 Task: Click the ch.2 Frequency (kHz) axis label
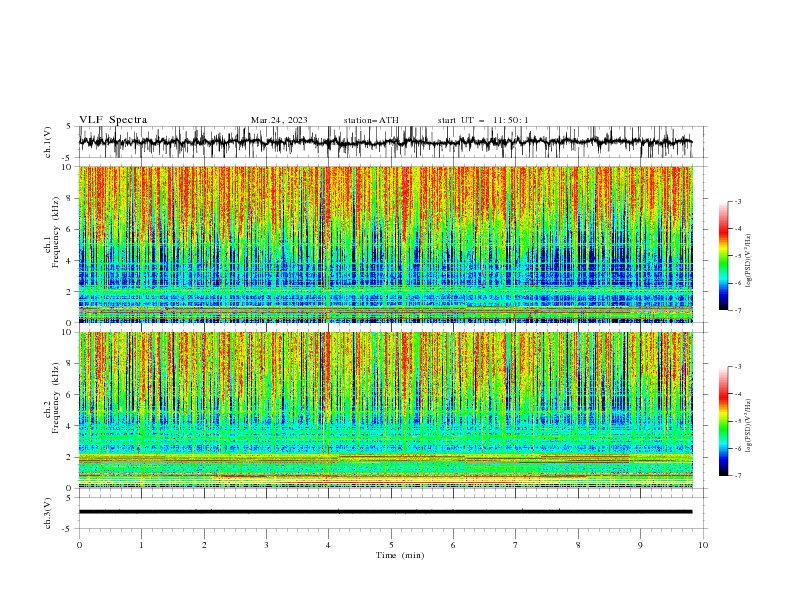click(54, 397)
